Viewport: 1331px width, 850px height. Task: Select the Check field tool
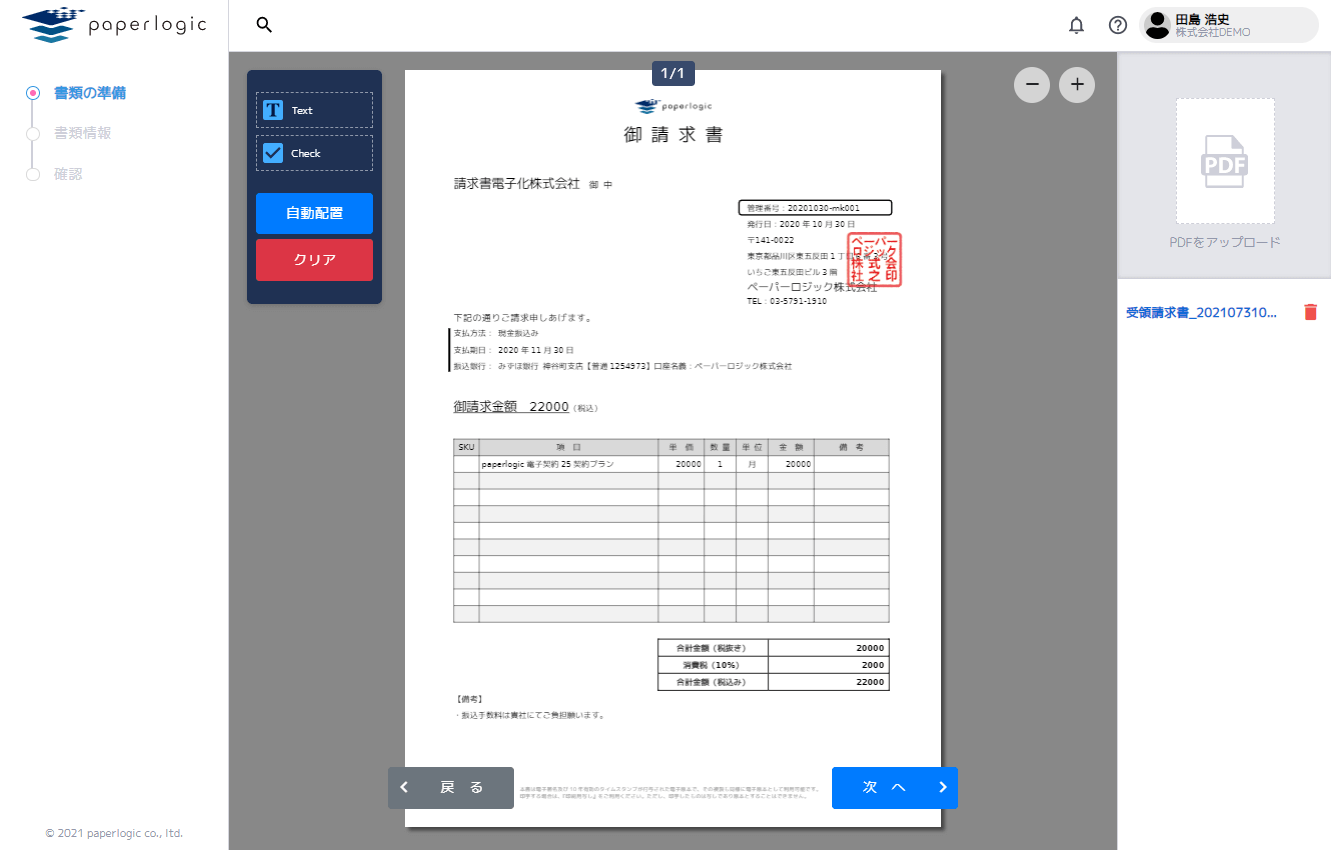pos(314,153)
